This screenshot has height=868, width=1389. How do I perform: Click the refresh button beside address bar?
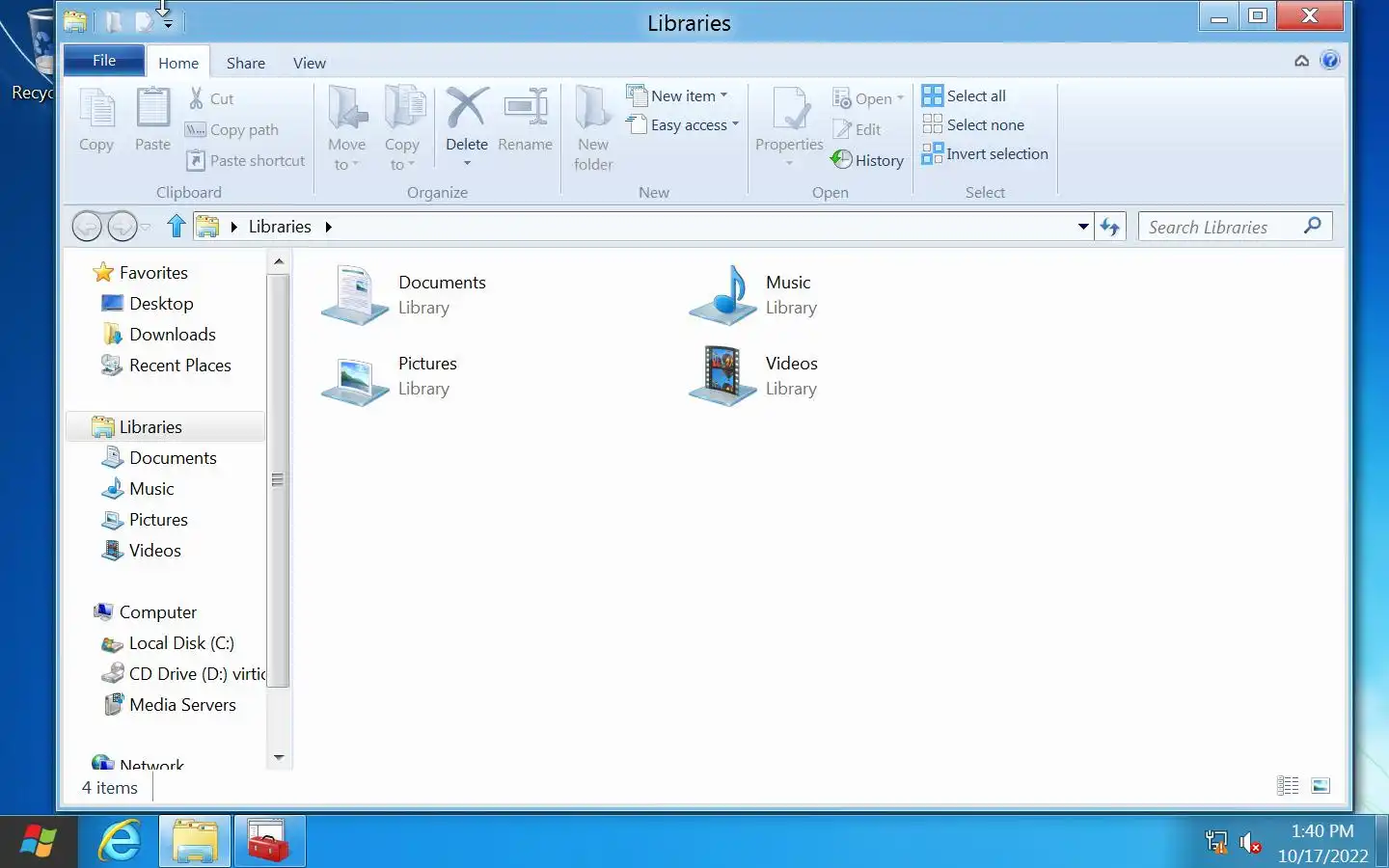tap(1110, 227)
